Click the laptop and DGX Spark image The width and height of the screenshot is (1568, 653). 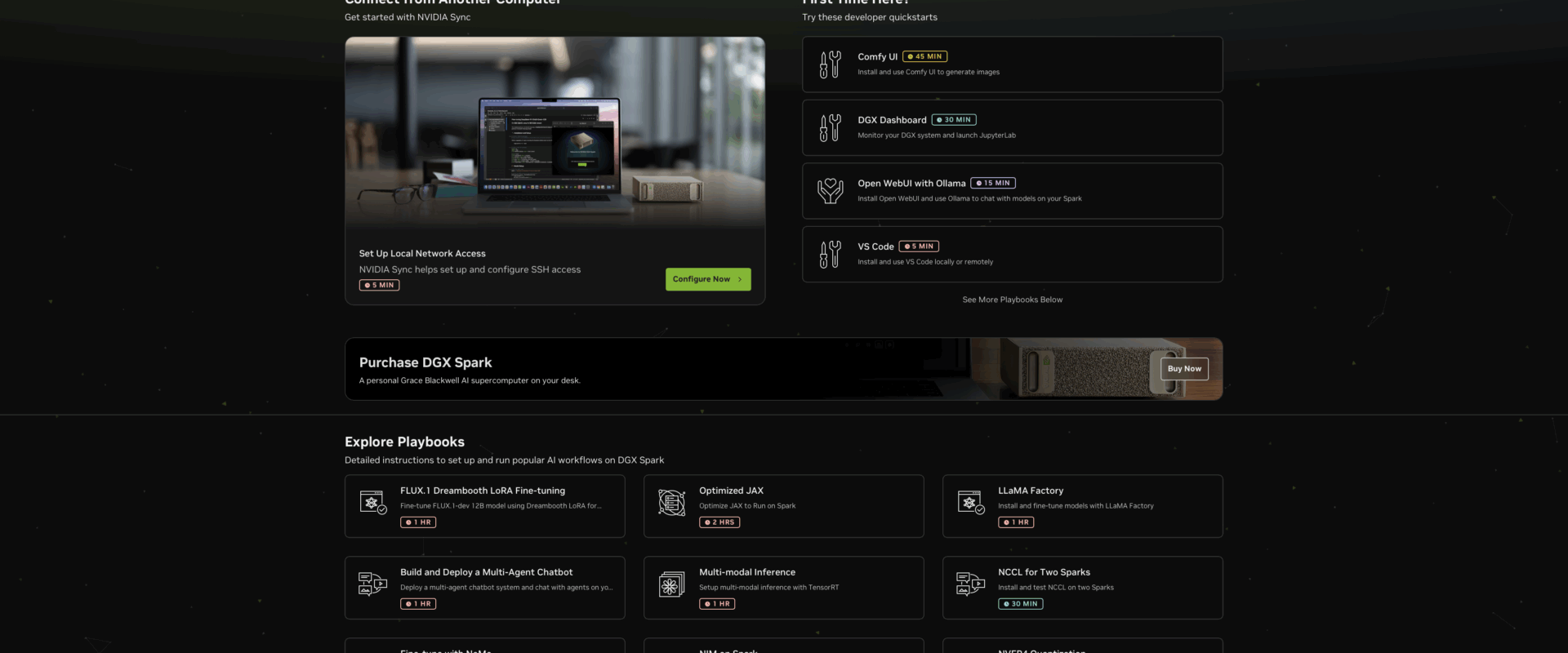click(x=555, y=131)
